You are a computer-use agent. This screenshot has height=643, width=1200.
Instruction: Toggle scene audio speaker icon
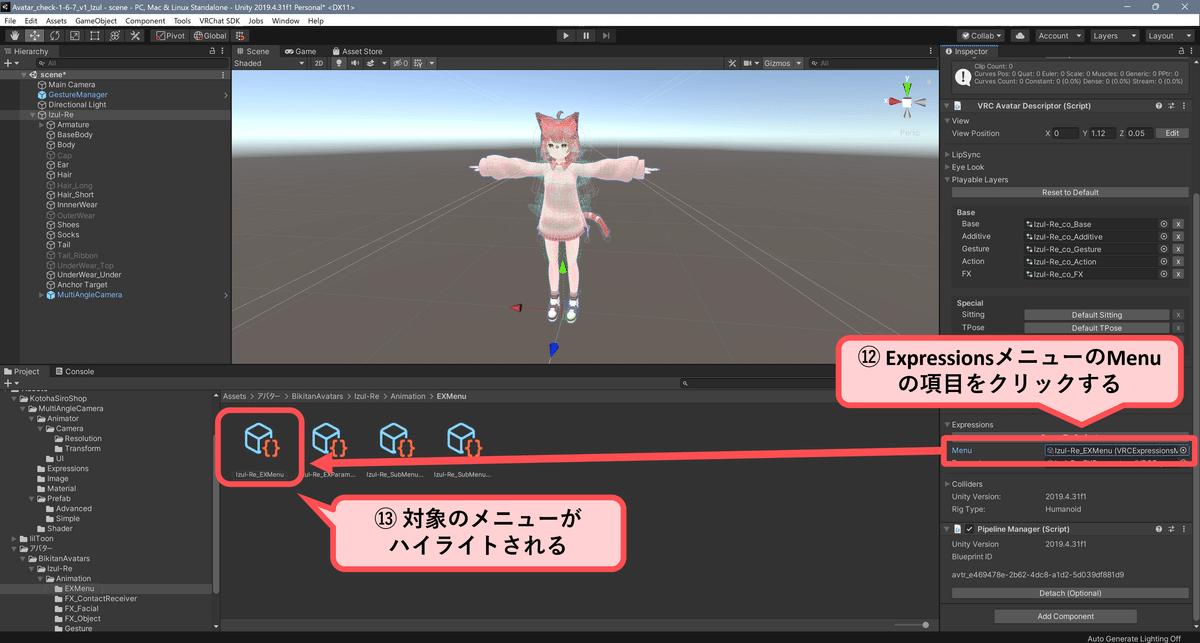(x=354, y=63)
